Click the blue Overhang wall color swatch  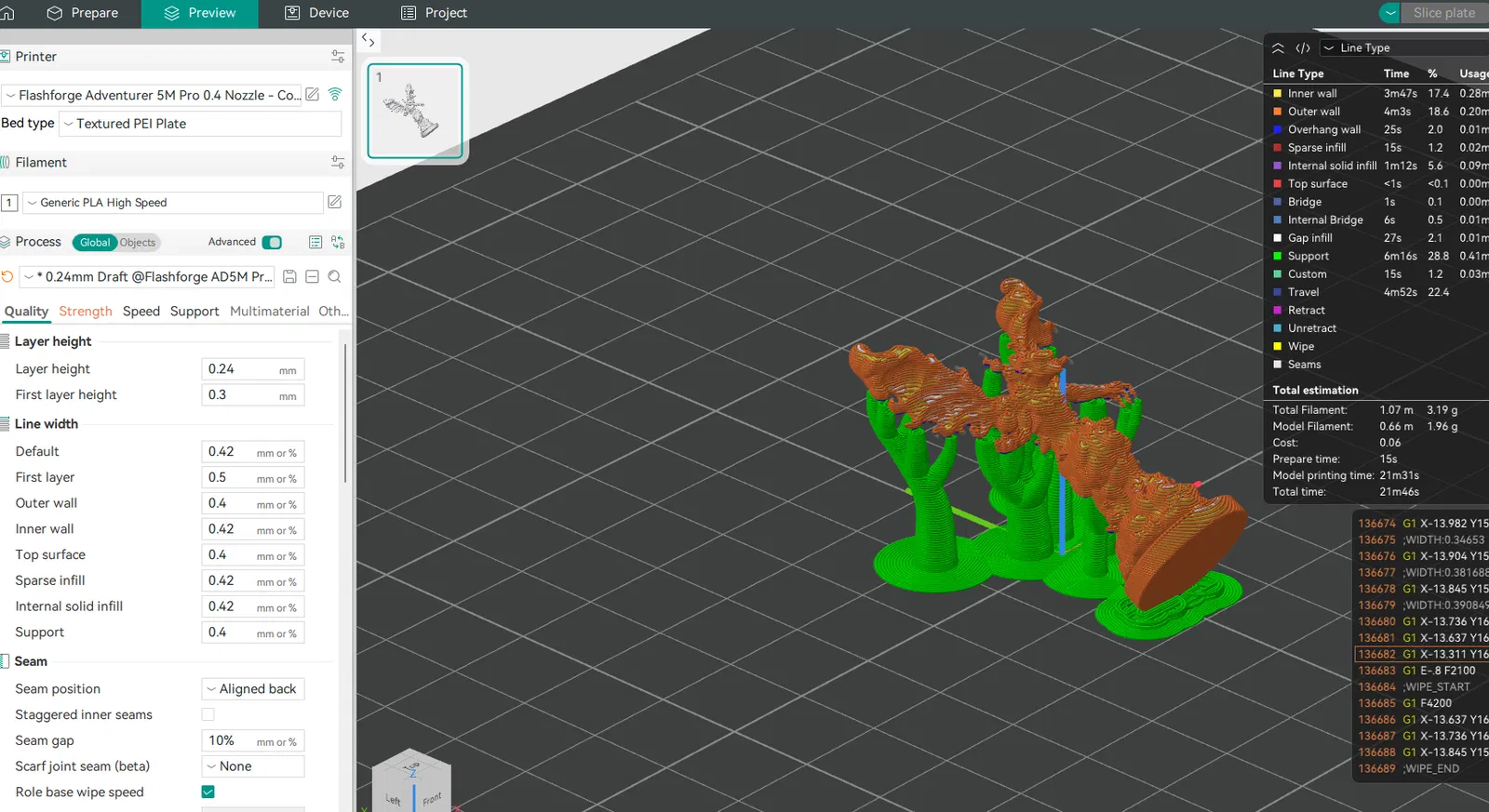pyautogui.click(x=1278, y=130)
